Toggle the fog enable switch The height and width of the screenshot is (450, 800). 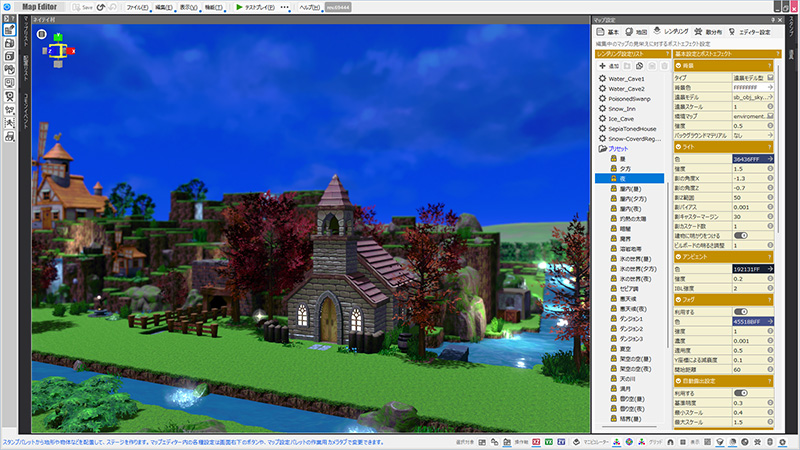coord(741,311)
